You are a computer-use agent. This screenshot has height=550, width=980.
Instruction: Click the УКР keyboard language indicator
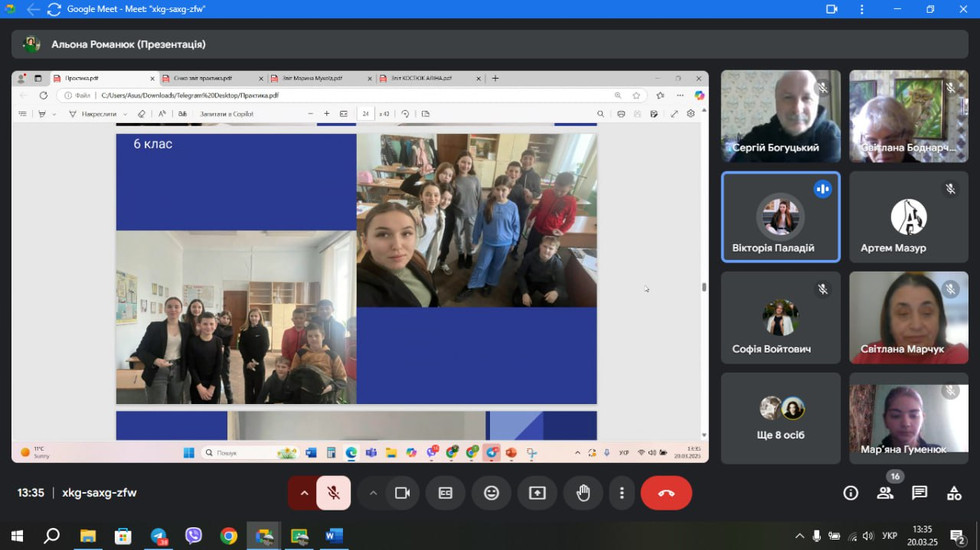point(889,536)
